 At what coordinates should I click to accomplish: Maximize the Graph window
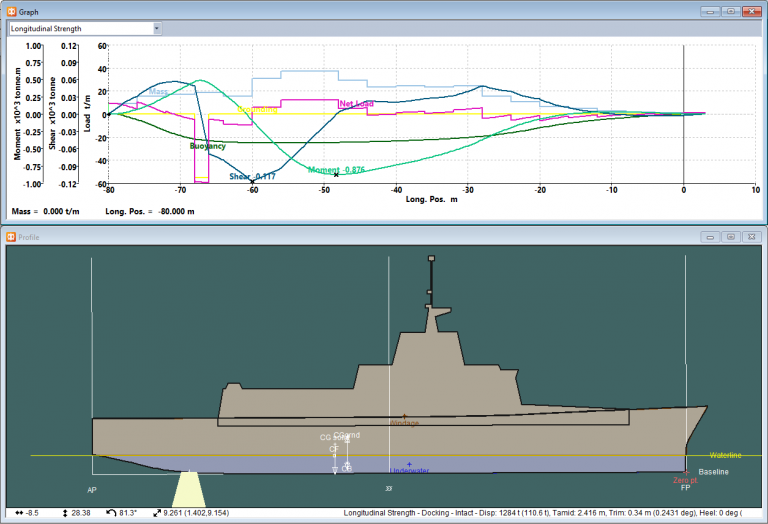(x=730, y=11)
